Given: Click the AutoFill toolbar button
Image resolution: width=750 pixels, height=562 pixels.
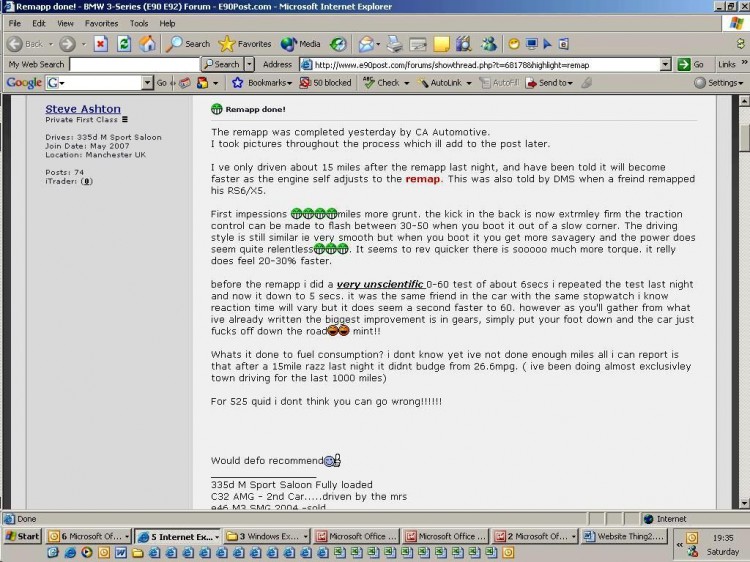Looking at the screenshot, I should click(500, 83).
